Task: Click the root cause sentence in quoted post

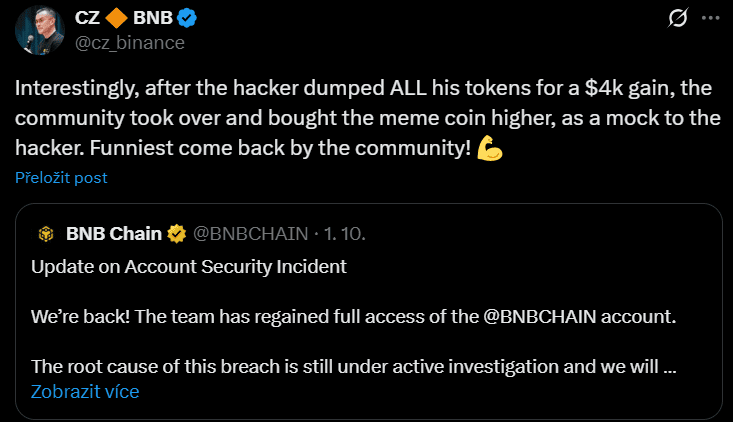Action: [340, 366]
